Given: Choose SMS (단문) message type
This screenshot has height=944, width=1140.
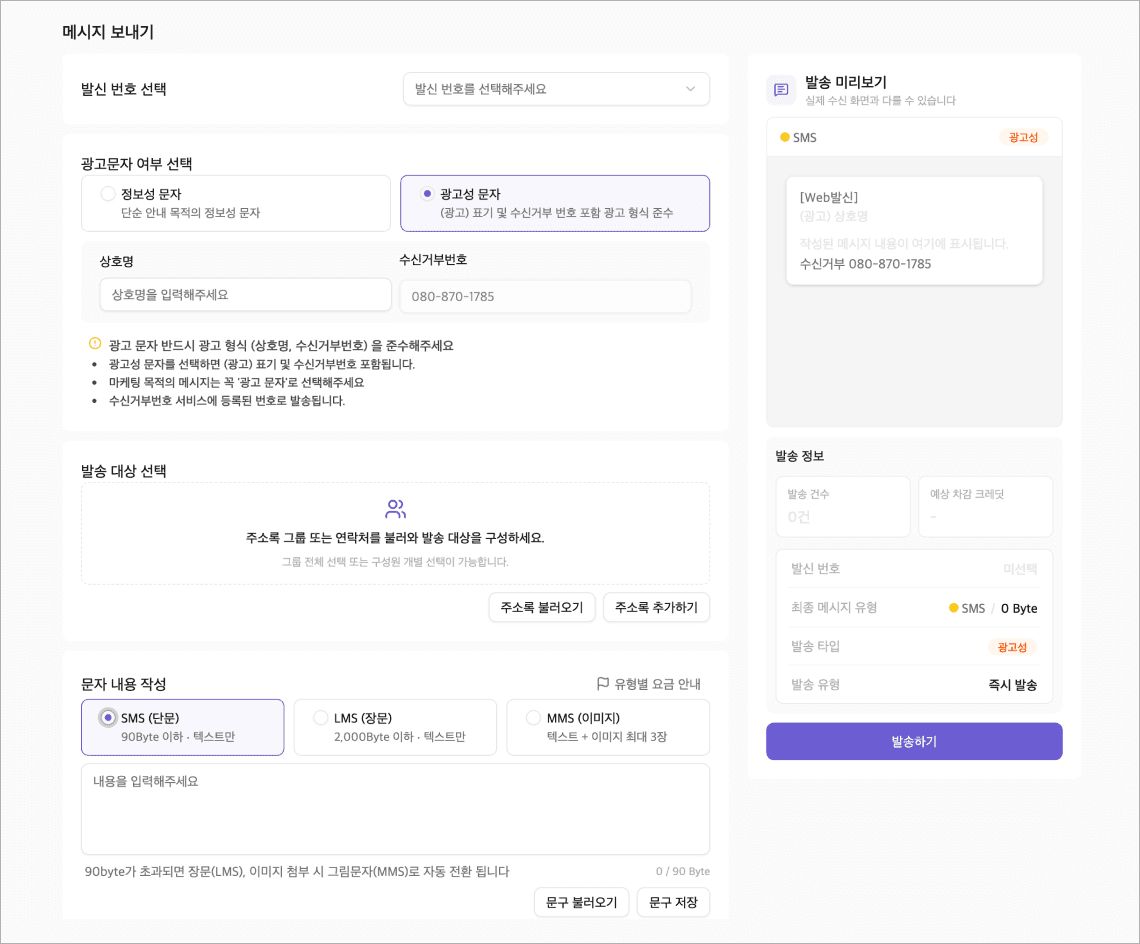Looking at the screenshot, I should click(x=182, y=727).
